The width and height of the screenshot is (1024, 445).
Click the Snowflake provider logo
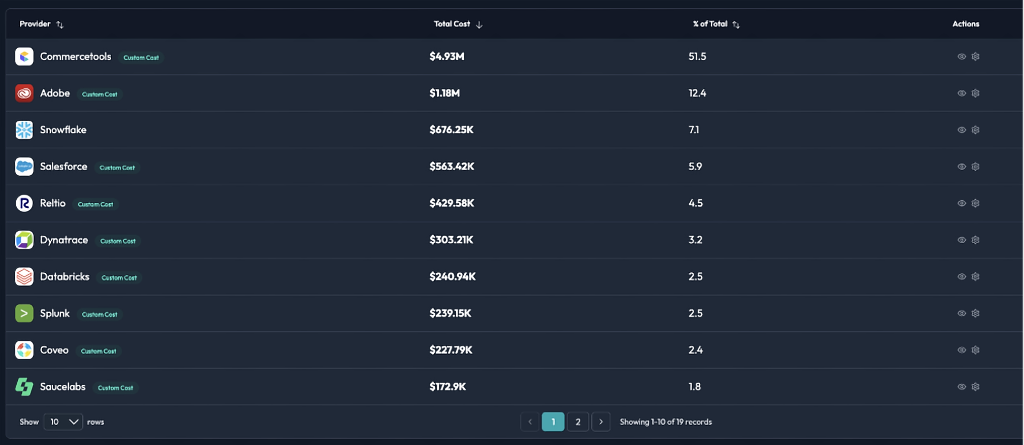coord(24,130)
